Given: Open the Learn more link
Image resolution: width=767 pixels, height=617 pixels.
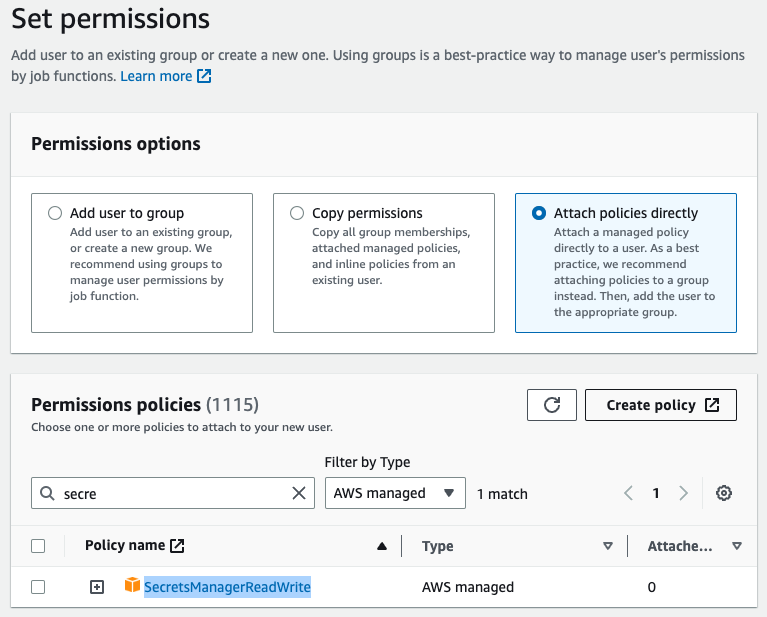Looking at the screenshot, I should pos(165,76).
